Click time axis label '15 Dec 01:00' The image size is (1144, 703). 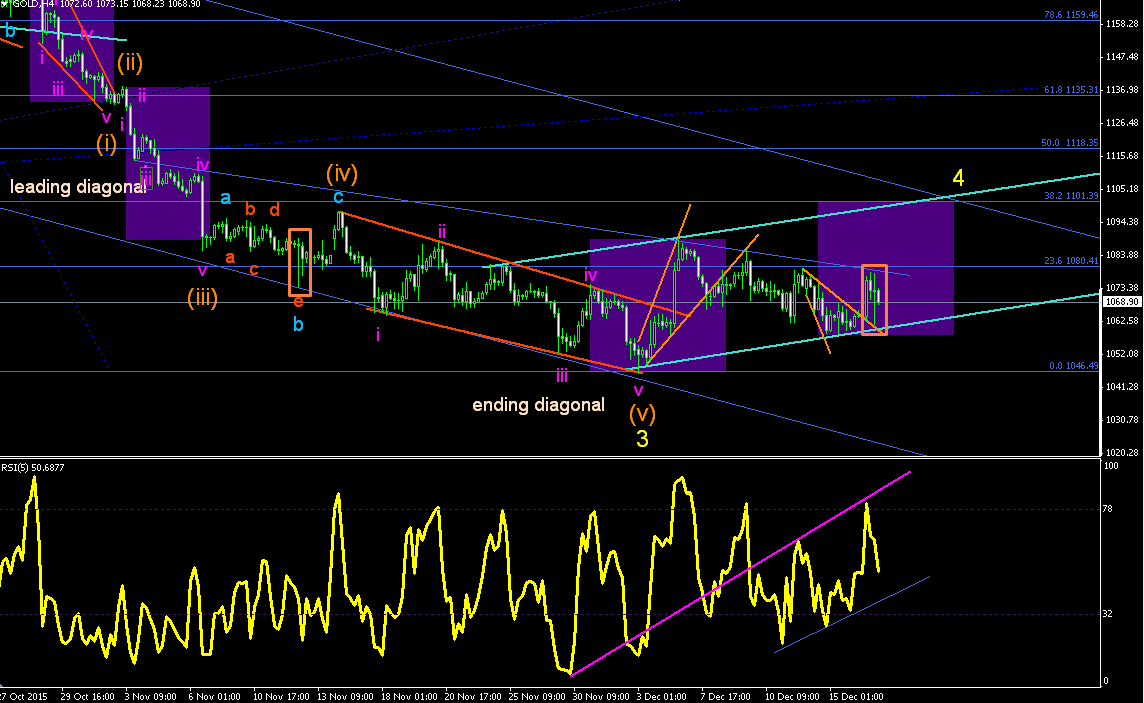[x=856, y=696]
